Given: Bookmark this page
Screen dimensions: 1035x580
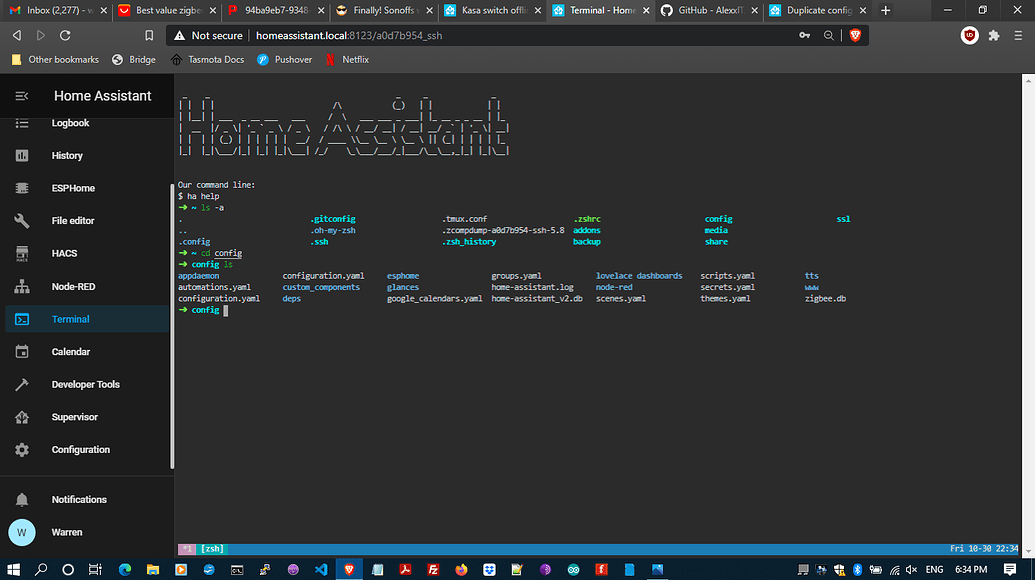Looking at the screenshot, I should pyautogui.click(x=149, y=36).
